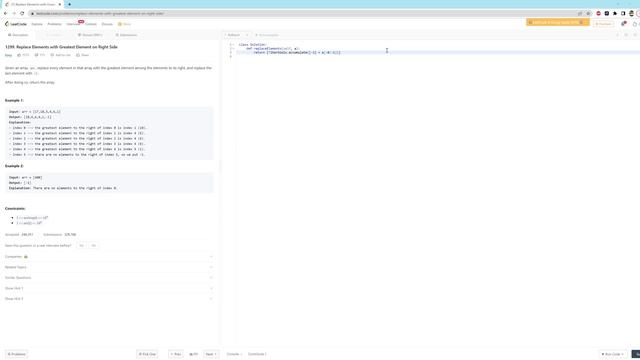Switch to the Discuss tab of problem

(90, 35)
